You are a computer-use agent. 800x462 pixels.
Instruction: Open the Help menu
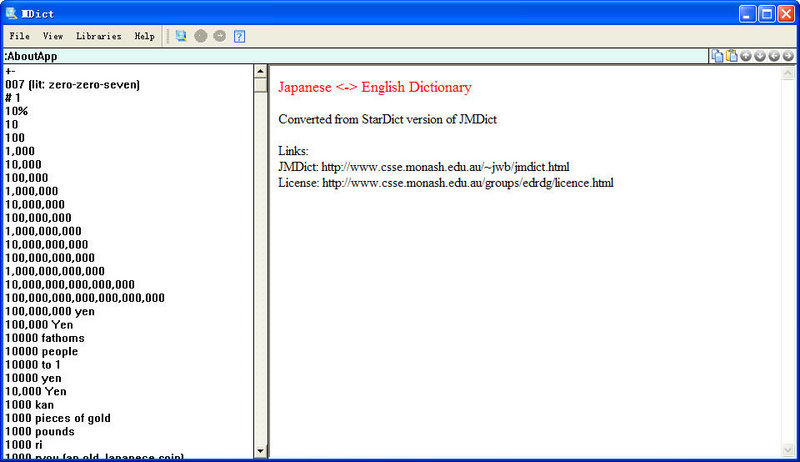[x=144, y=36]
